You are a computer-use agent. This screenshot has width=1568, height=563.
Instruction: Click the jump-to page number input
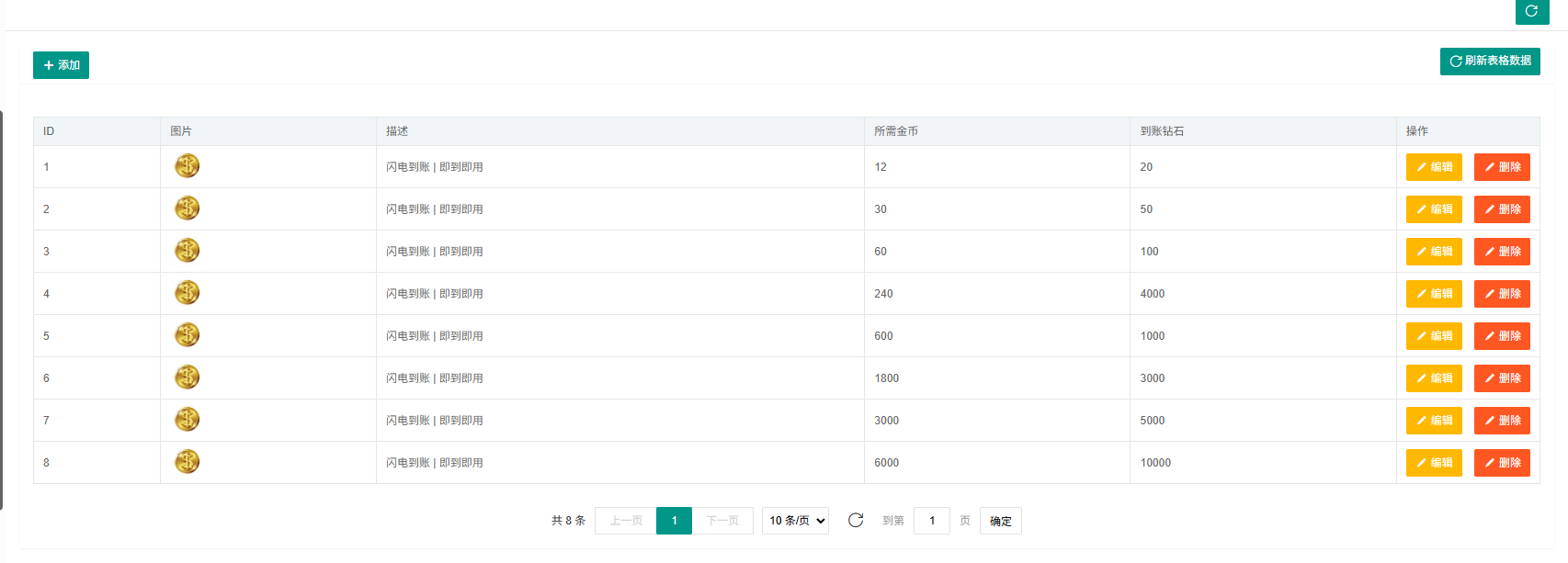click(x=932, y=521)
